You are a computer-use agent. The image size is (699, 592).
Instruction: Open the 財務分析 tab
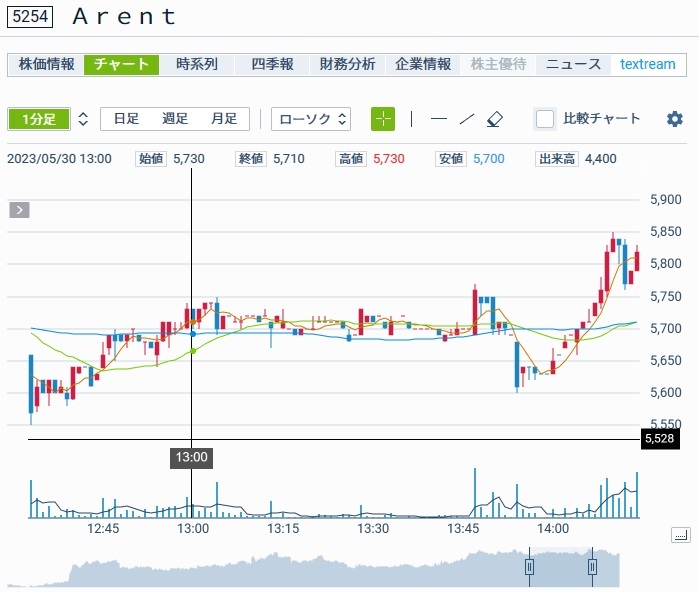pyautogui.click(x=347, y=64)
